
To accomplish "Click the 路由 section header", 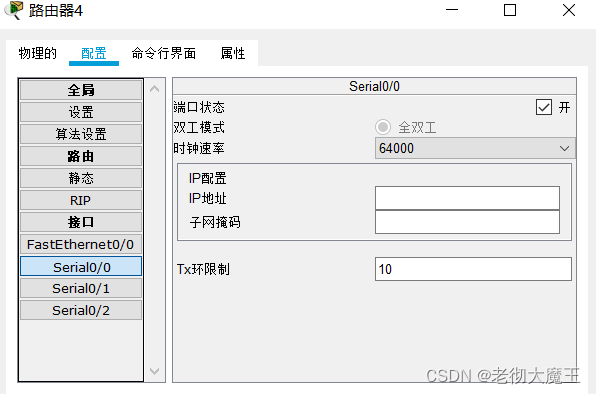I will pyautogui.click(x=81, y=156).
